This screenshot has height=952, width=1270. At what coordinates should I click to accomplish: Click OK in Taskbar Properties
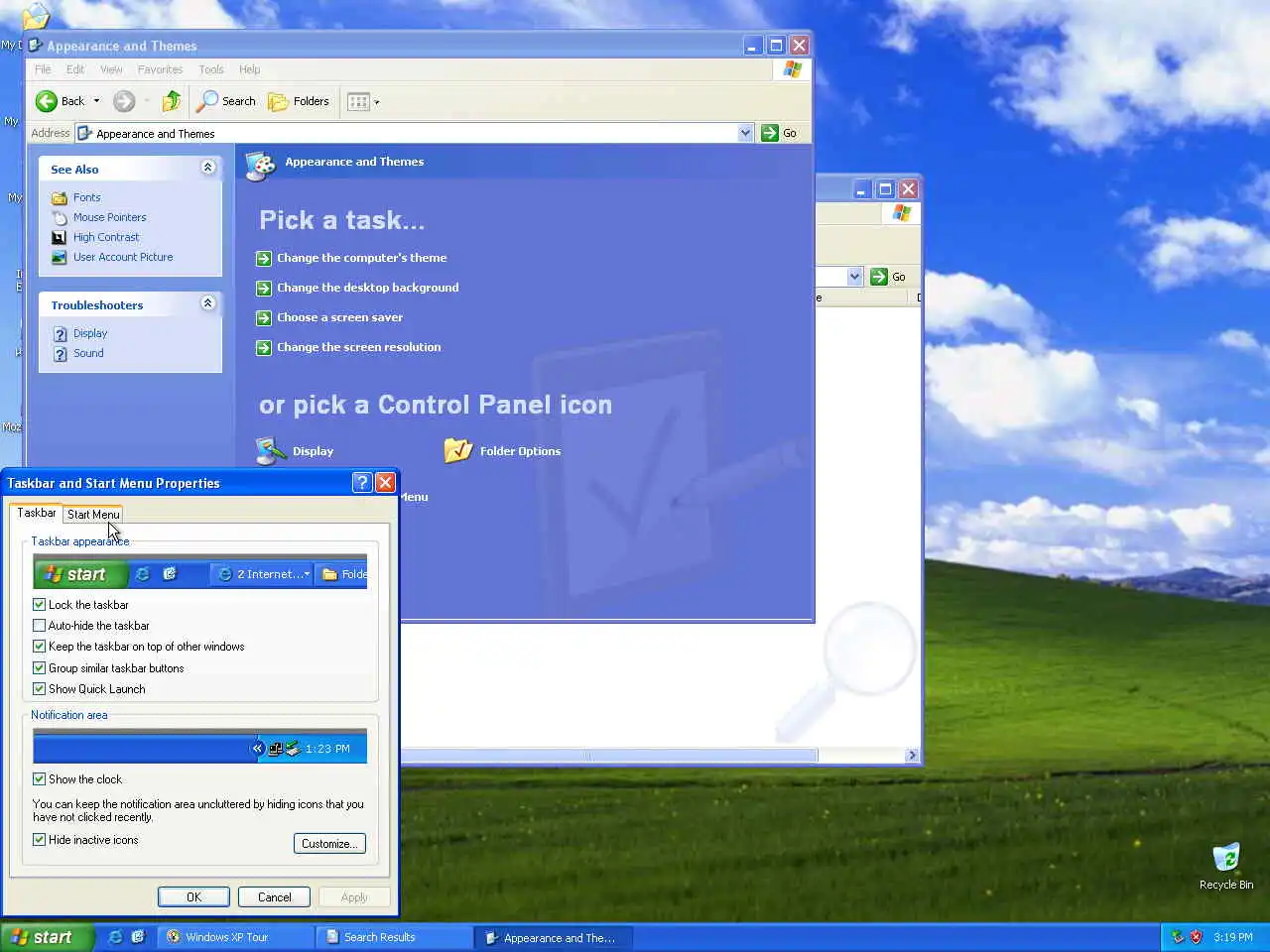coord(193,897)
